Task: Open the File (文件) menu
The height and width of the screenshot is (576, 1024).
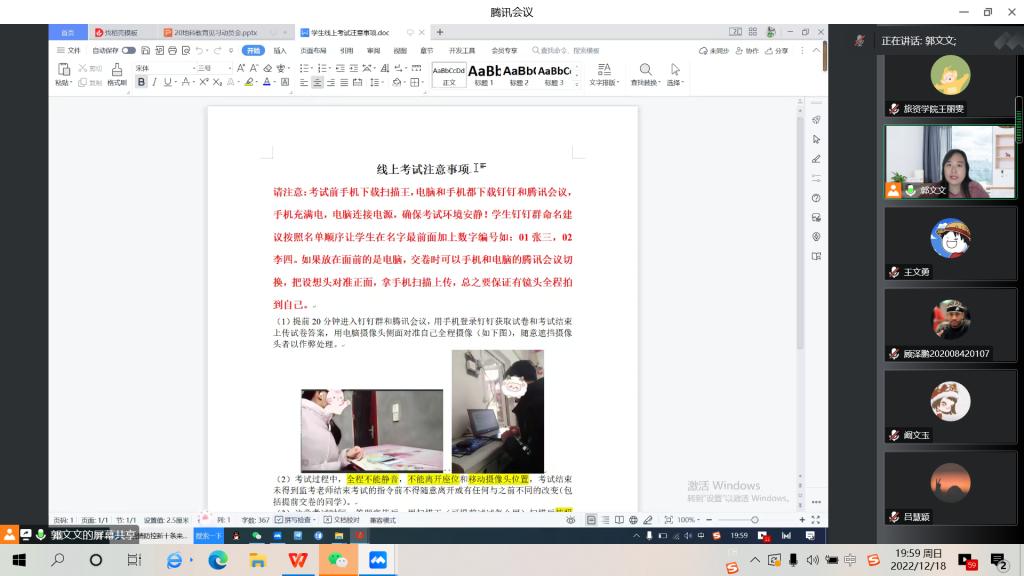Action: point(69,50)
